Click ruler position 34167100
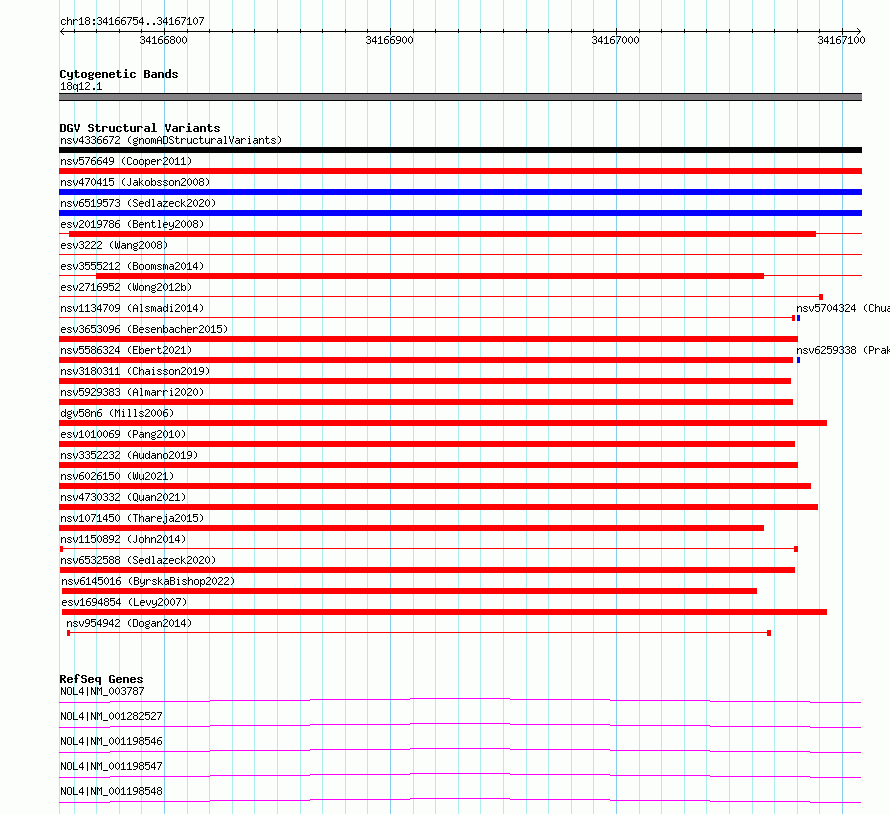The image size is (890, 814). [x=841, y=40]
